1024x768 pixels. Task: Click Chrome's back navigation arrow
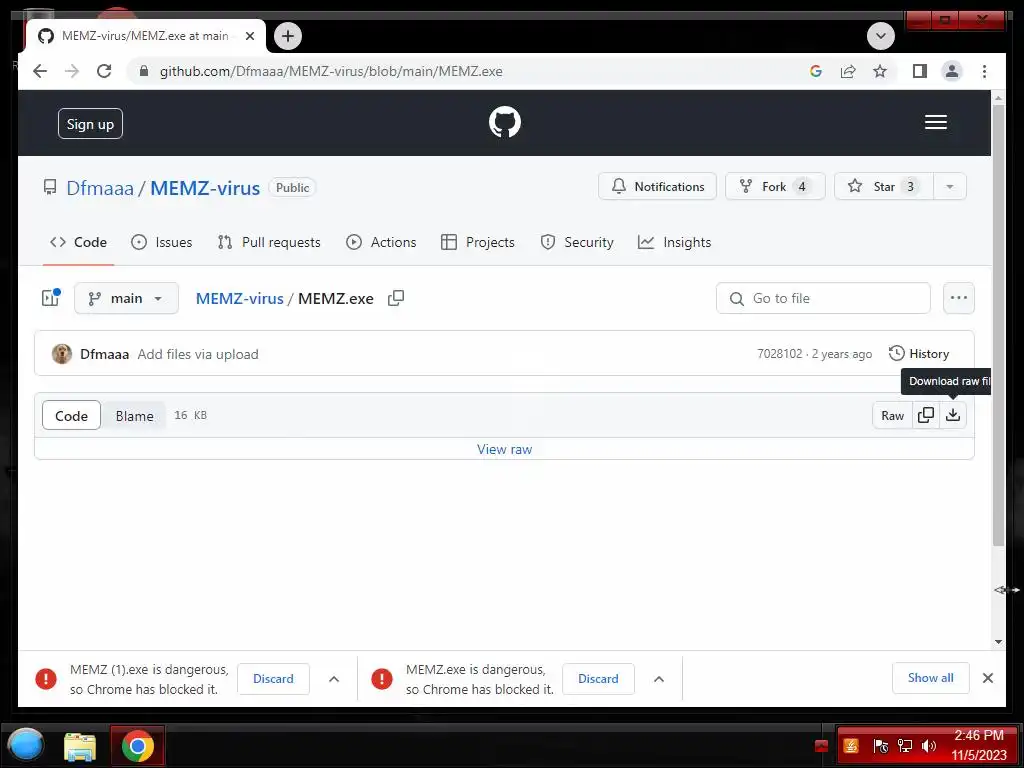click(x=40, y=71)
